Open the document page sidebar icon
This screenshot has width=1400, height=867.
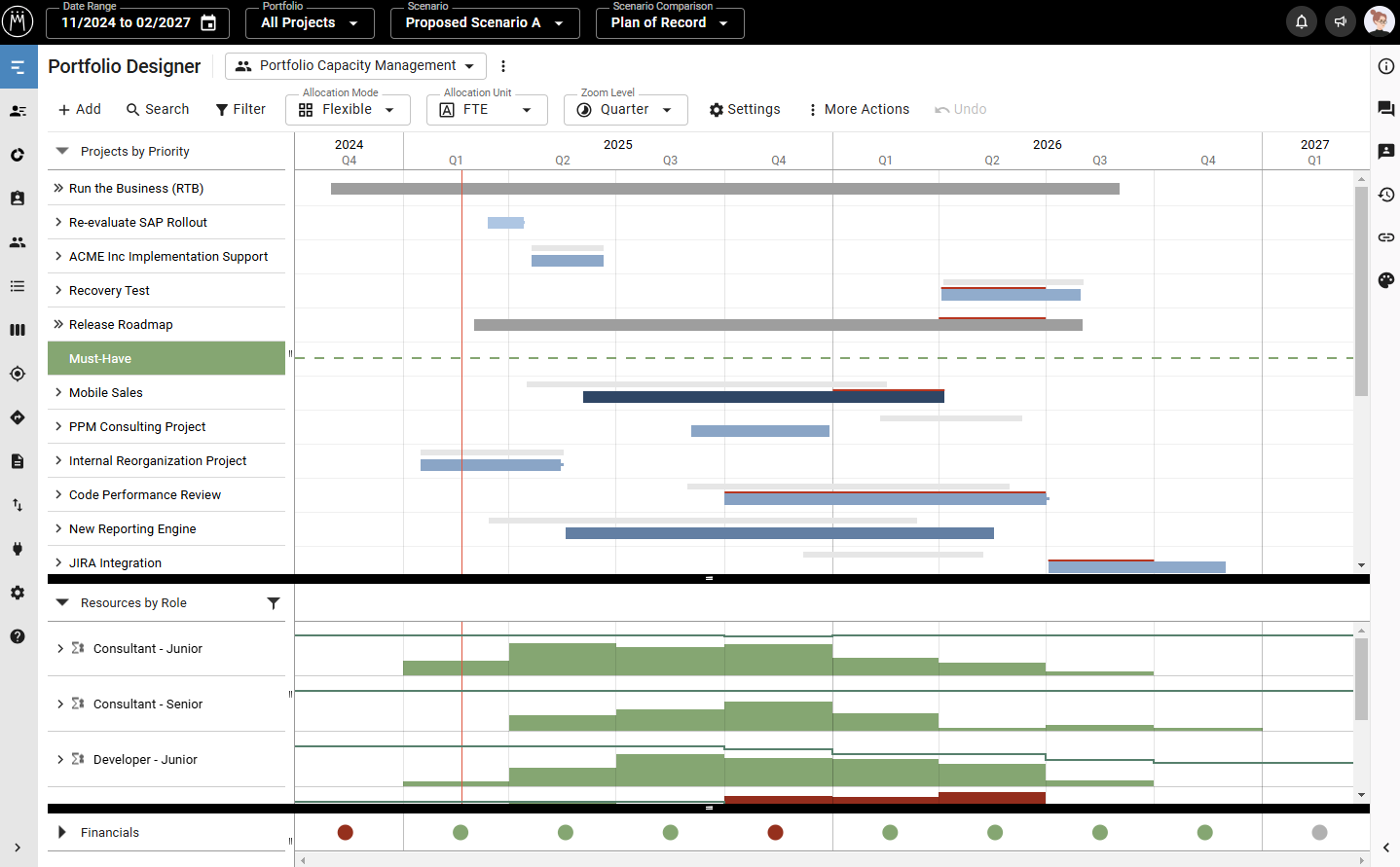(18, 461)
